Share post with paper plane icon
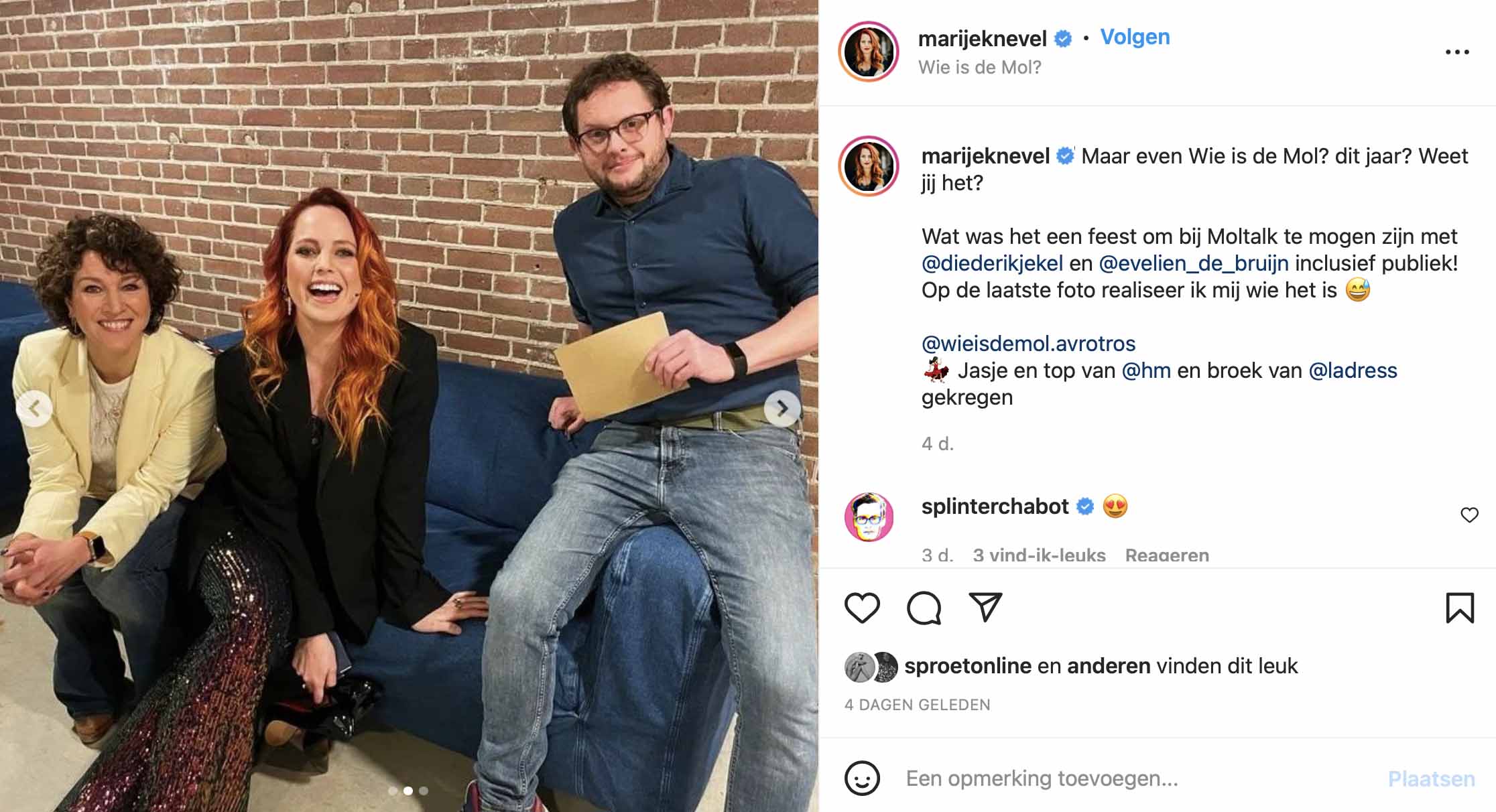This screenshot has height=812, width=1496. (985, 607)
